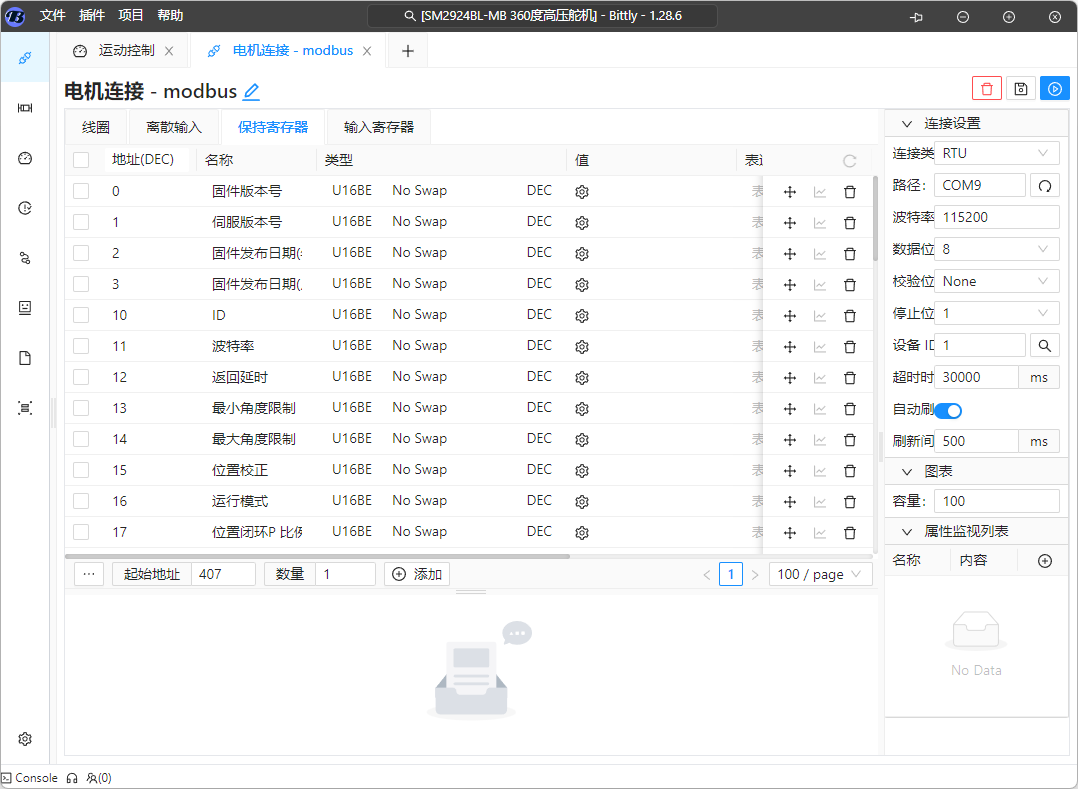Screen dimensions: 1078x789
Task: Open the 100 / page size dropdown
Action: click(820, 574)
